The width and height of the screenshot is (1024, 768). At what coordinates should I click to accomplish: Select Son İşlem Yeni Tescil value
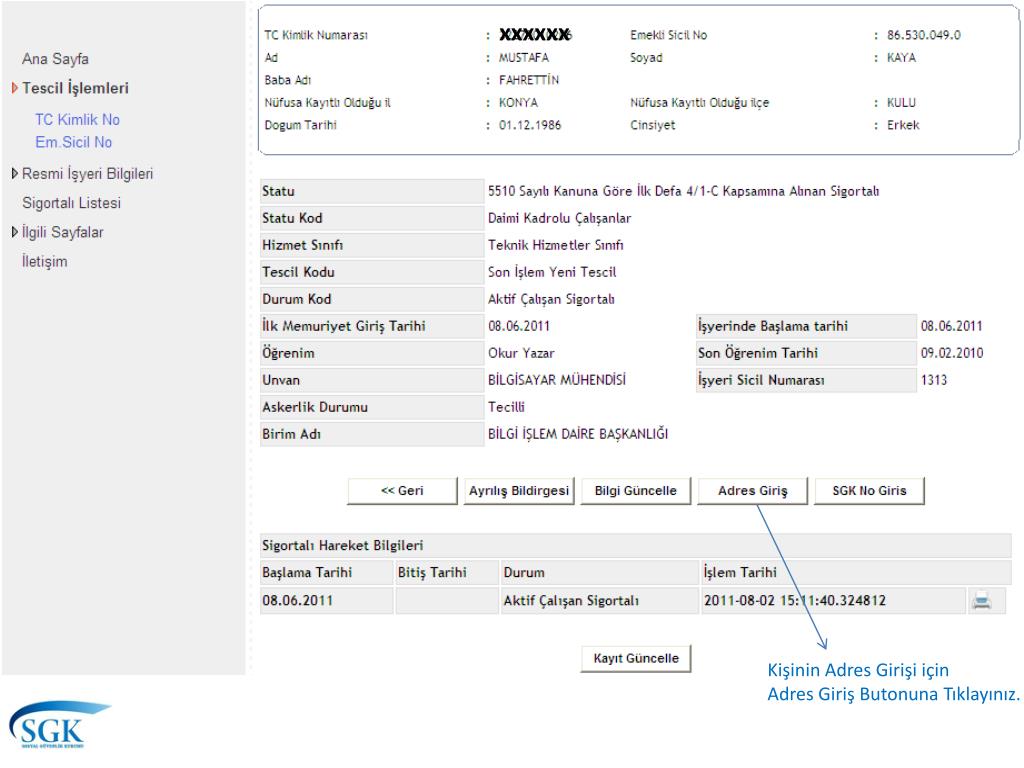pos(552,272)
